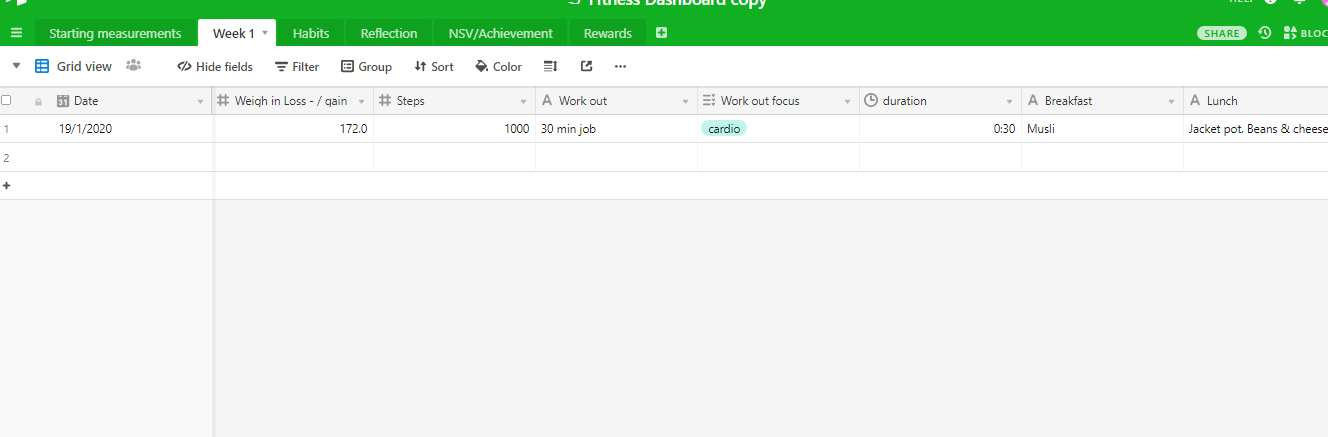This screenshot has height=437, width=1328.
Task: Add a new row with plus icon
Action: click(7, 186)
